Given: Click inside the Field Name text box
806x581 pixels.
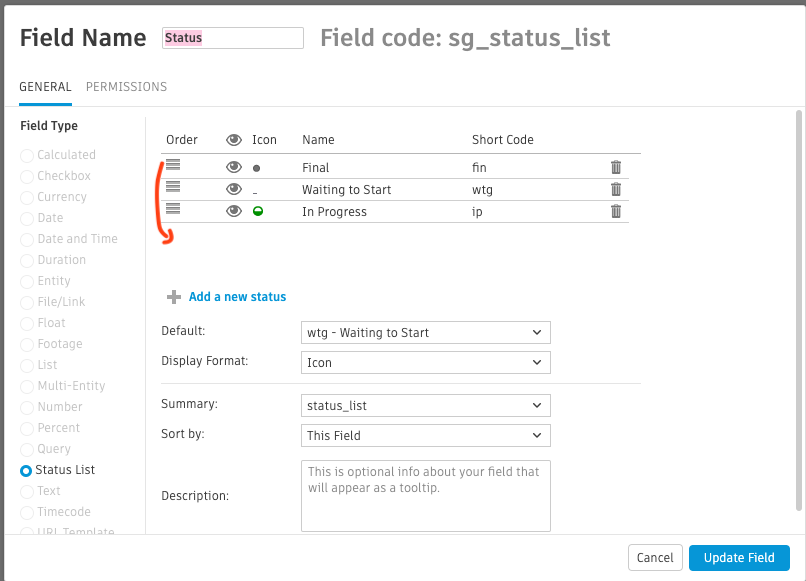Looking at the screenshot, I should [x=232, y=38].
